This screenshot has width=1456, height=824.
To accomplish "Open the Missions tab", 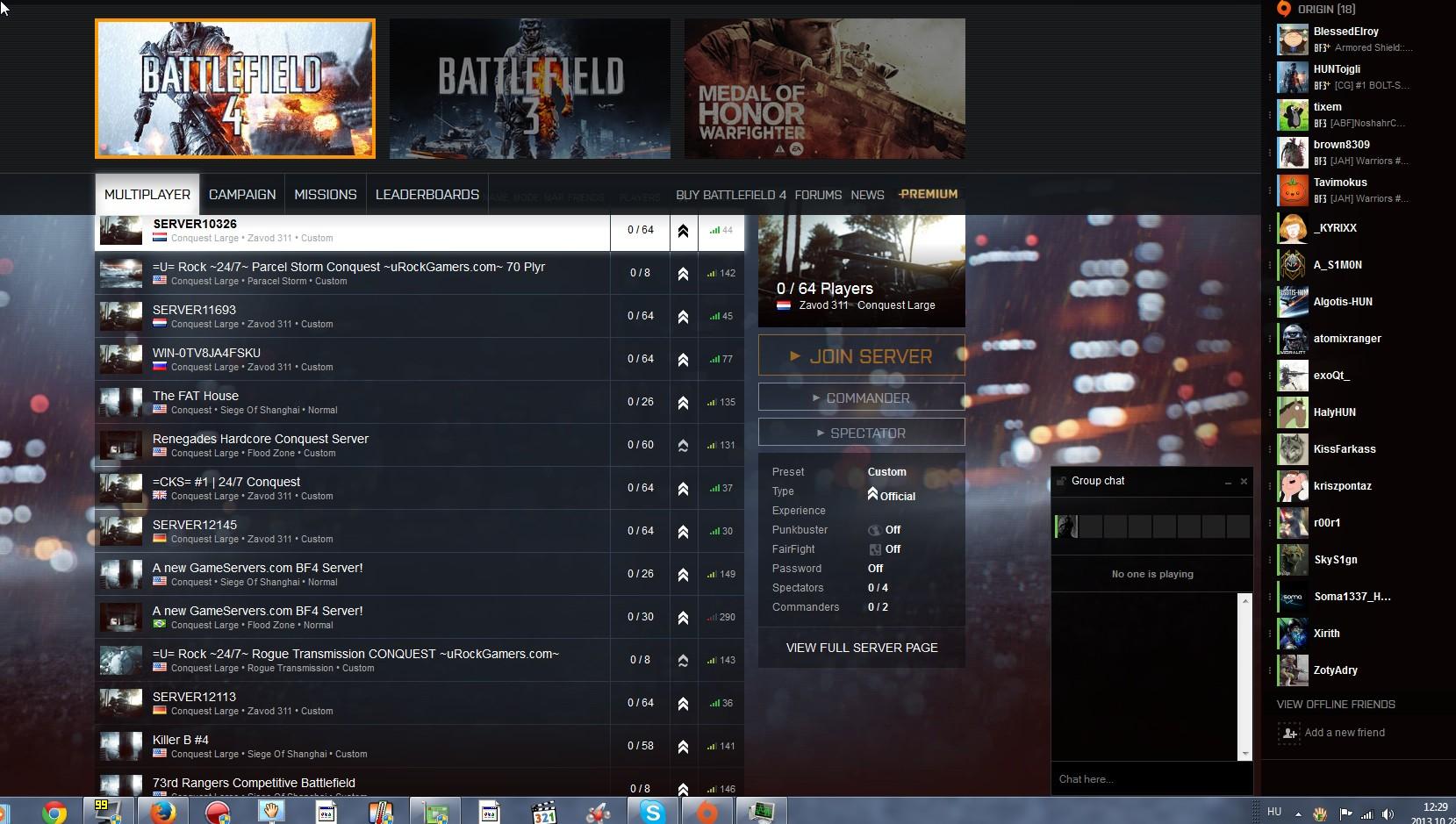I will click(x=326, y=195).
